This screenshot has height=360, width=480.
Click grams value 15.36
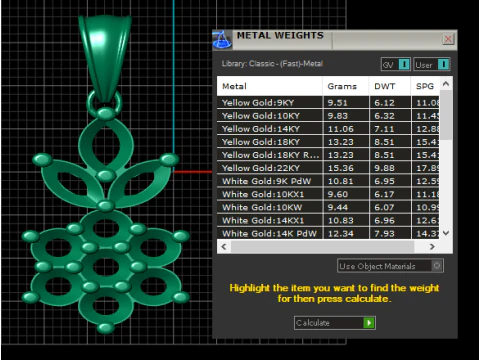click(x=341, y=168)
